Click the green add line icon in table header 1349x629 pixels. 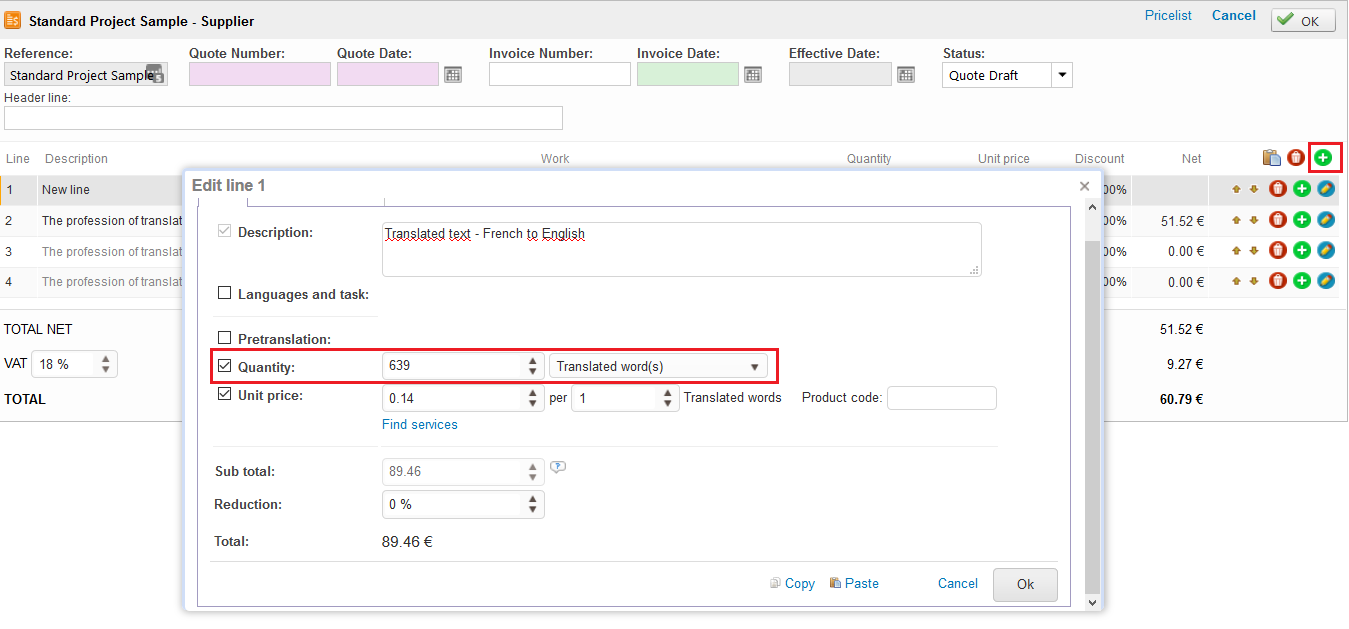click(1323, 157)
